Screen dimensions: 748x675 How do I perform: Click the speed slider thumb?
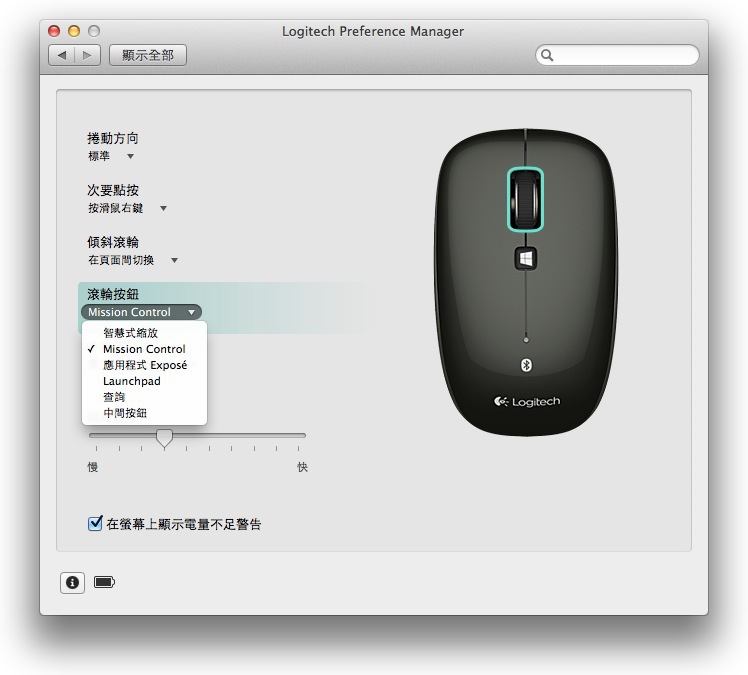164,437
